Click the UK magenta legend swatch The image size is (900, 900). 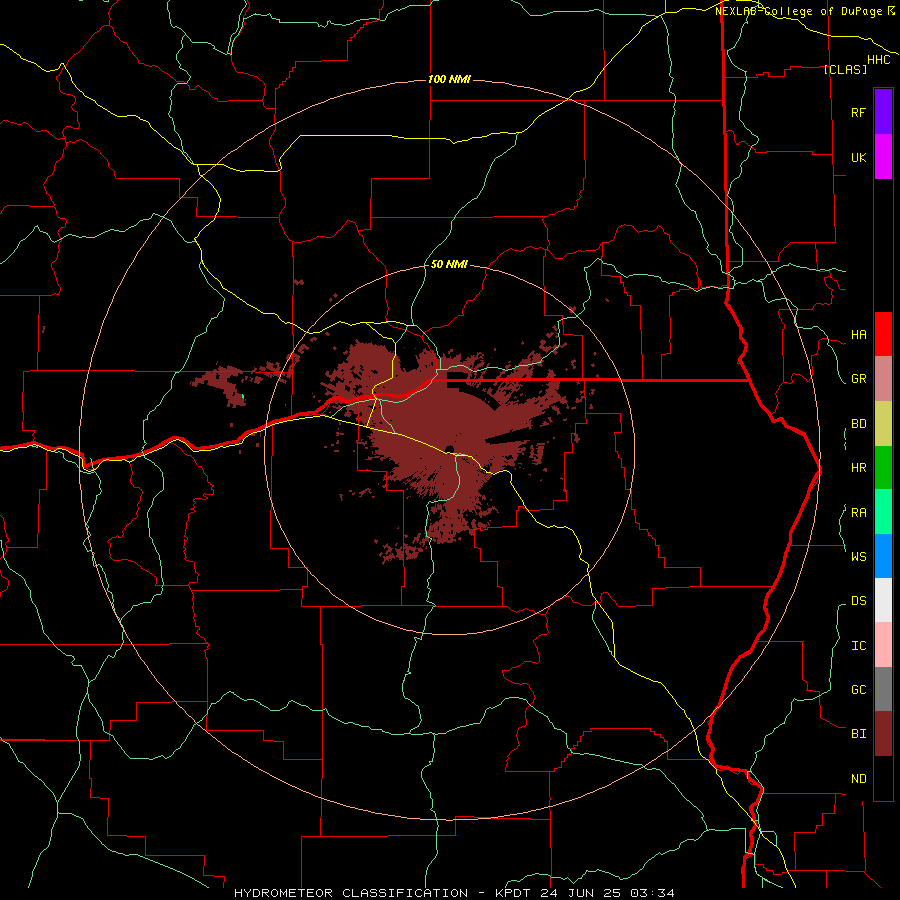click(x=883, y=157)
